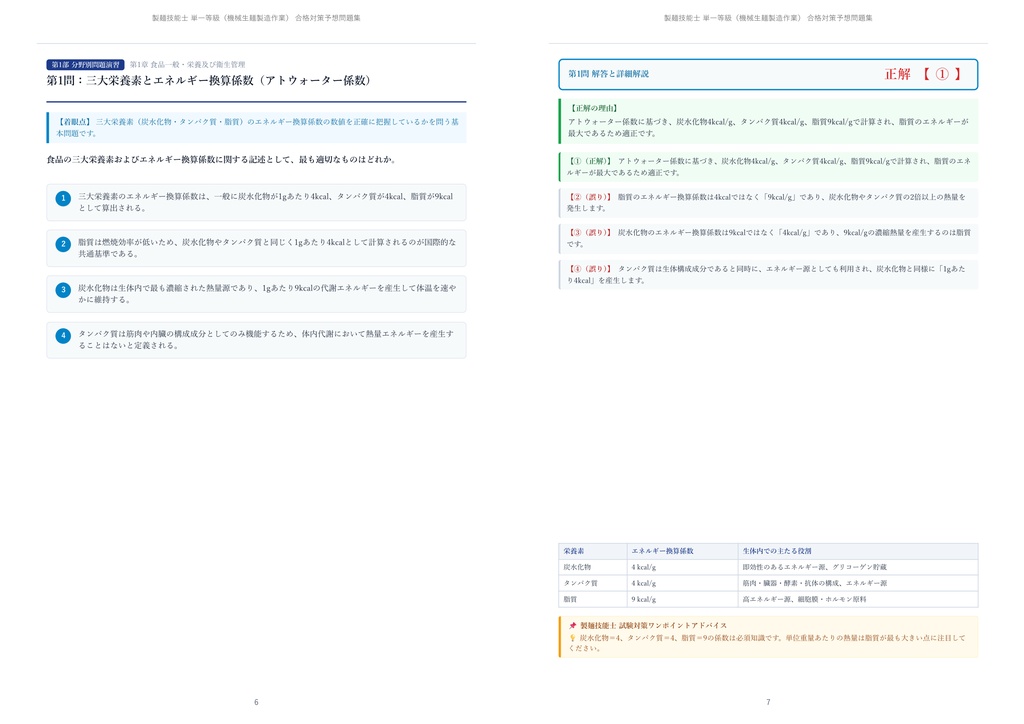Click the blue circle numbered 4
This screenshot has height=724, width=1024.
63,336
